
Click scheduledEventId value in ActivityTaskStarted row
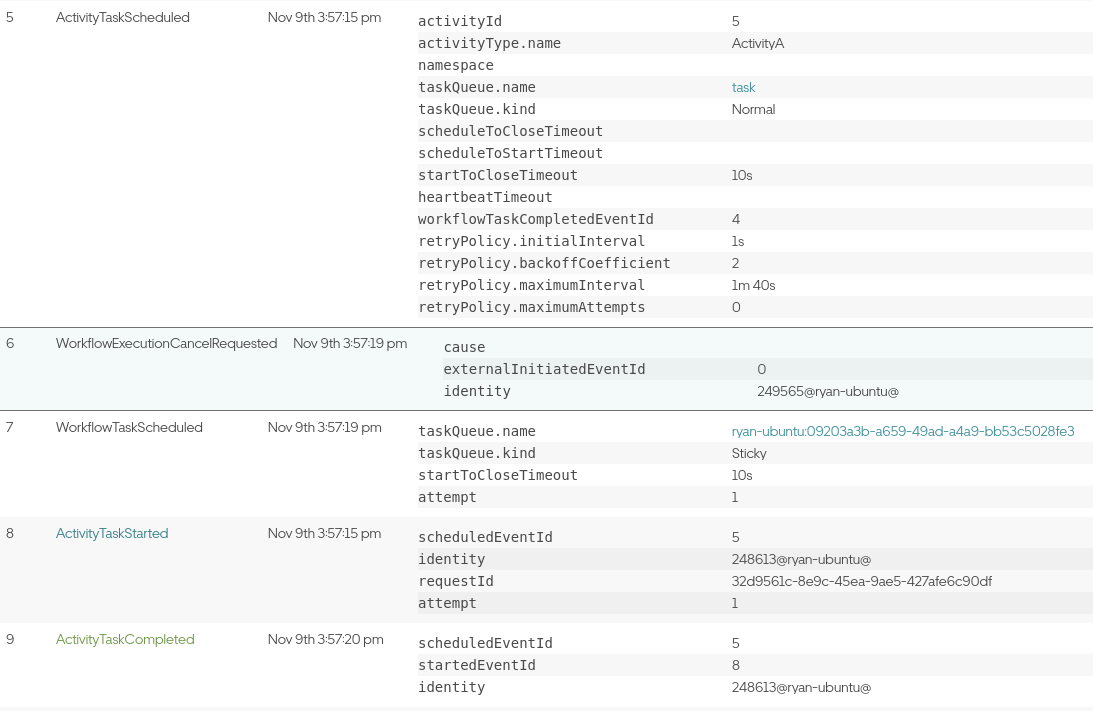735,537
